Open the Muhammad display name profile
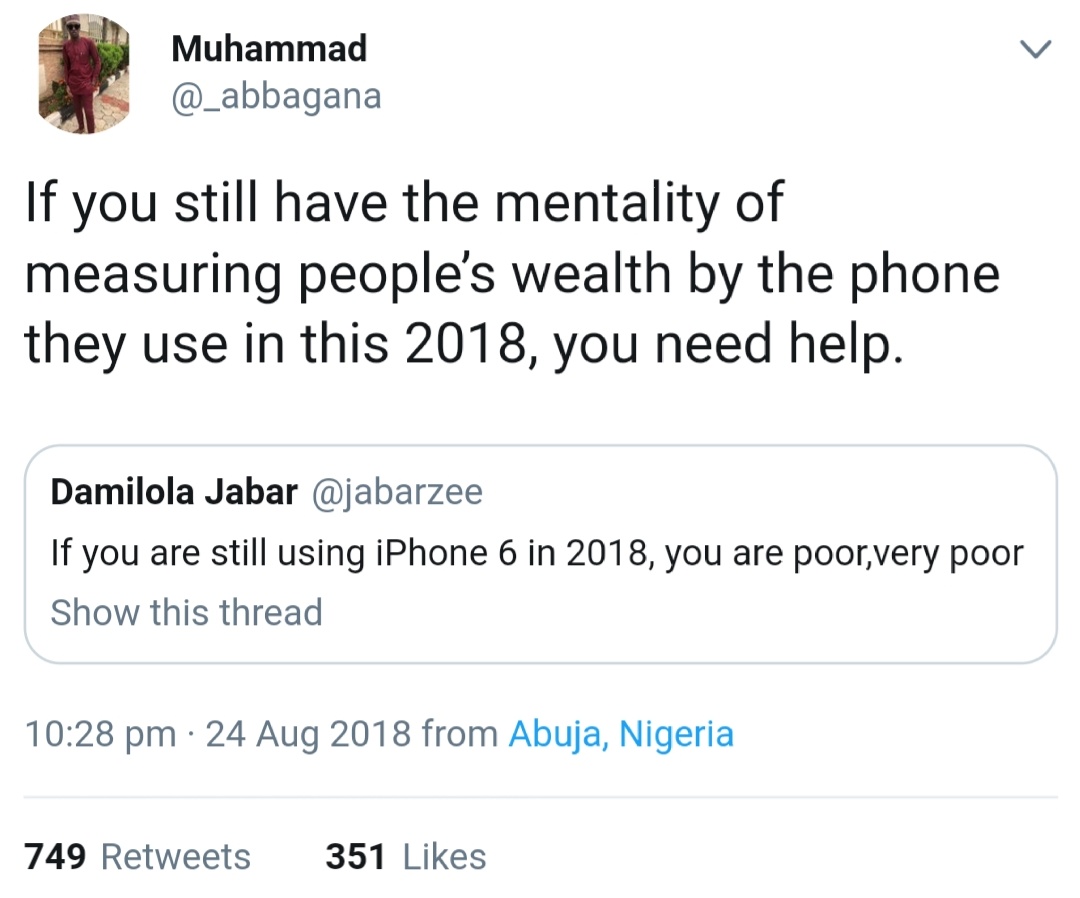Screen dimensions: 1080x898 tap(269, 47)
